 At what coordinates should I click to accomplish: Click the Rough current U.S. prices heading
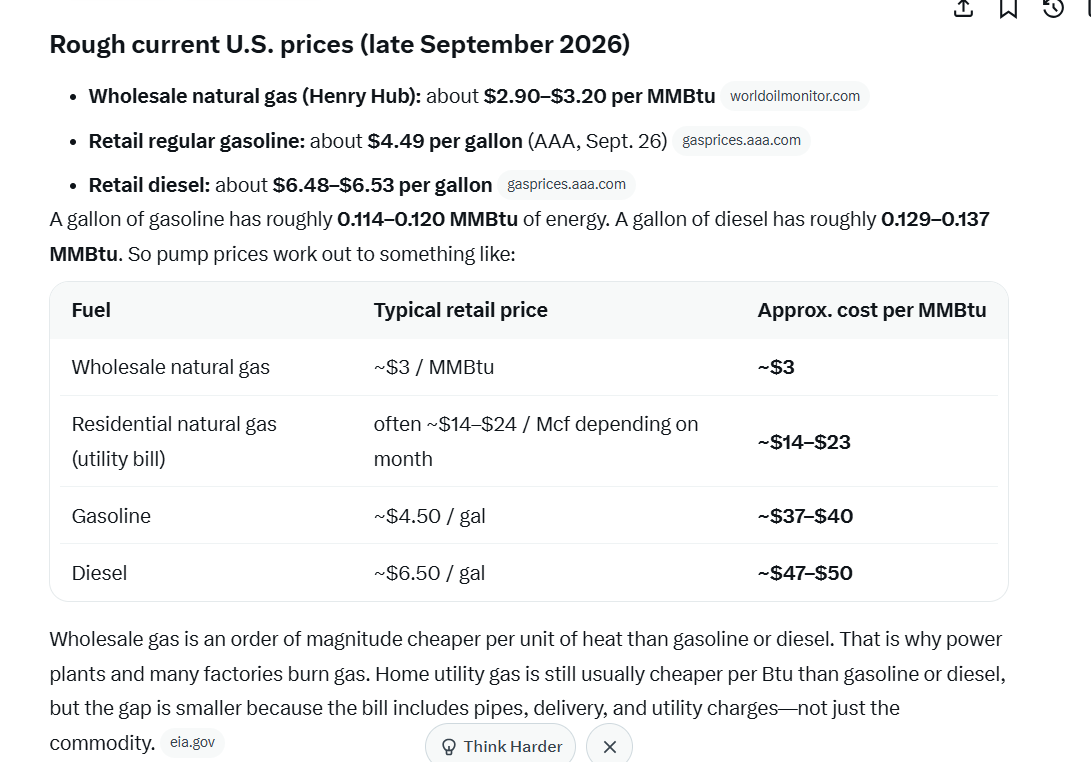pyautogui.click(x=340, y=45)
